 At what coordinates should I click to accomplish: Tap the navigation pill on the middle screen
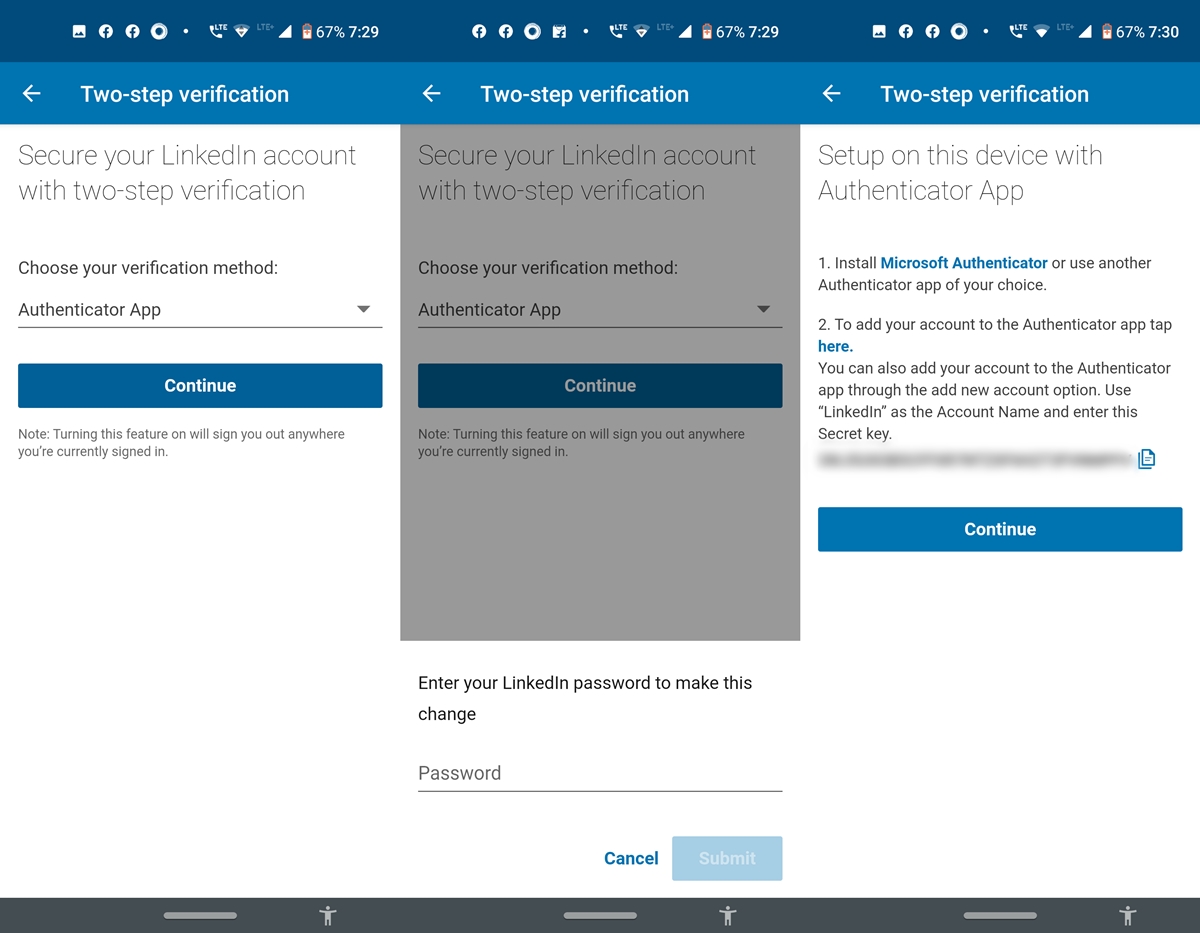(x=600, y=915)
